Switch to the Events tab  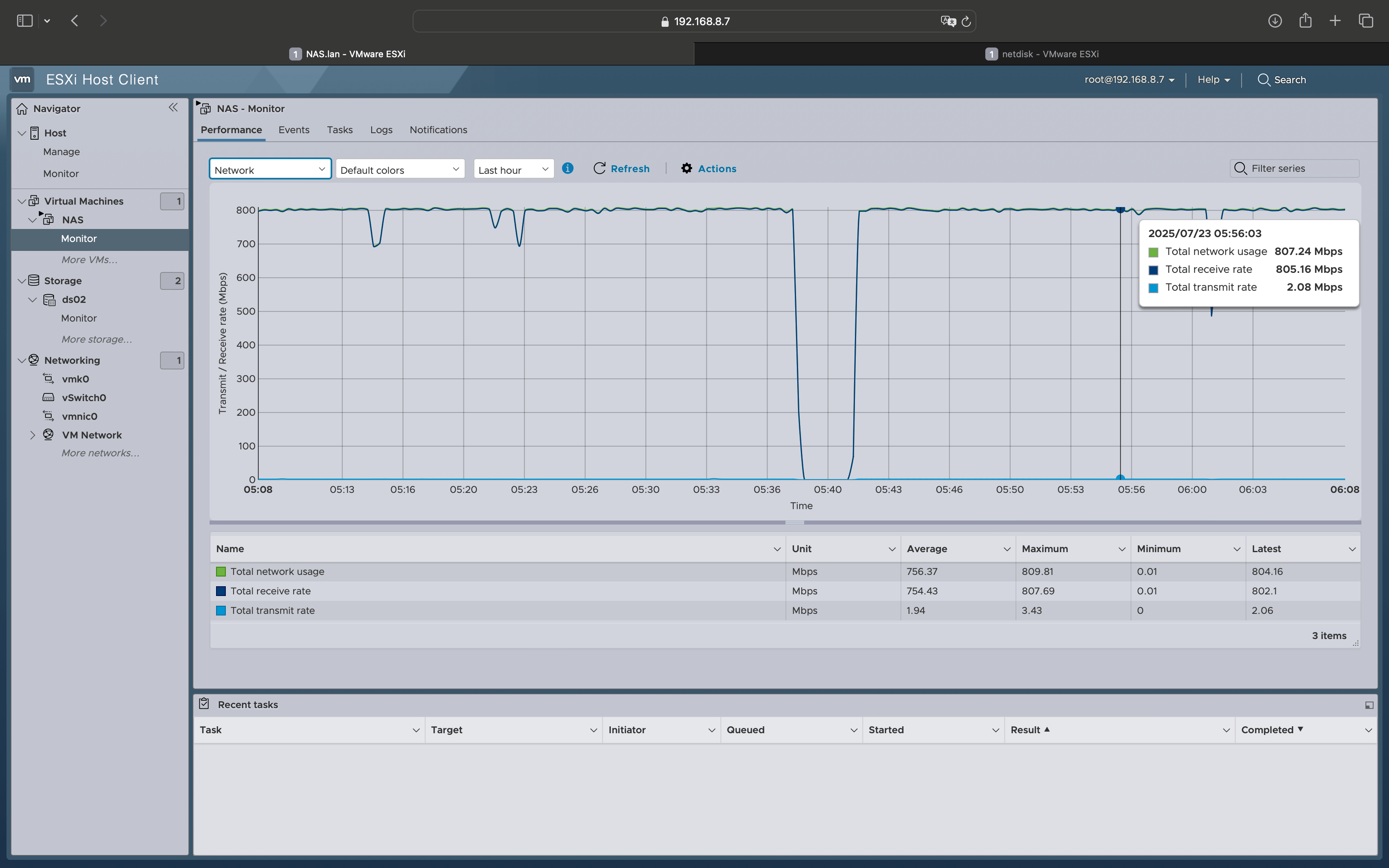click(x=293, y=130)
